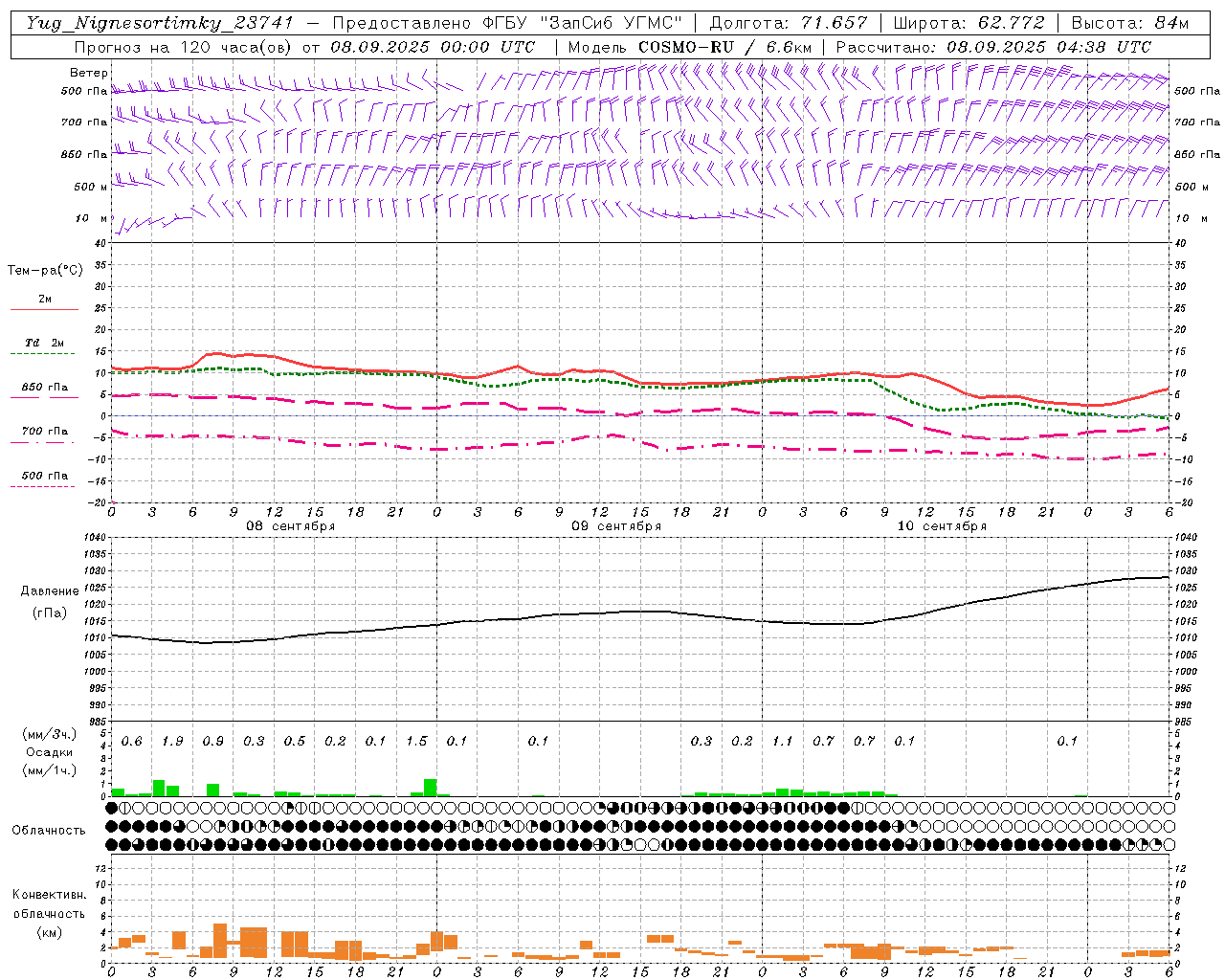Click the Долгота: 71.657 field
Viewport: 1225px width, 980px height.
click(789, 23)
